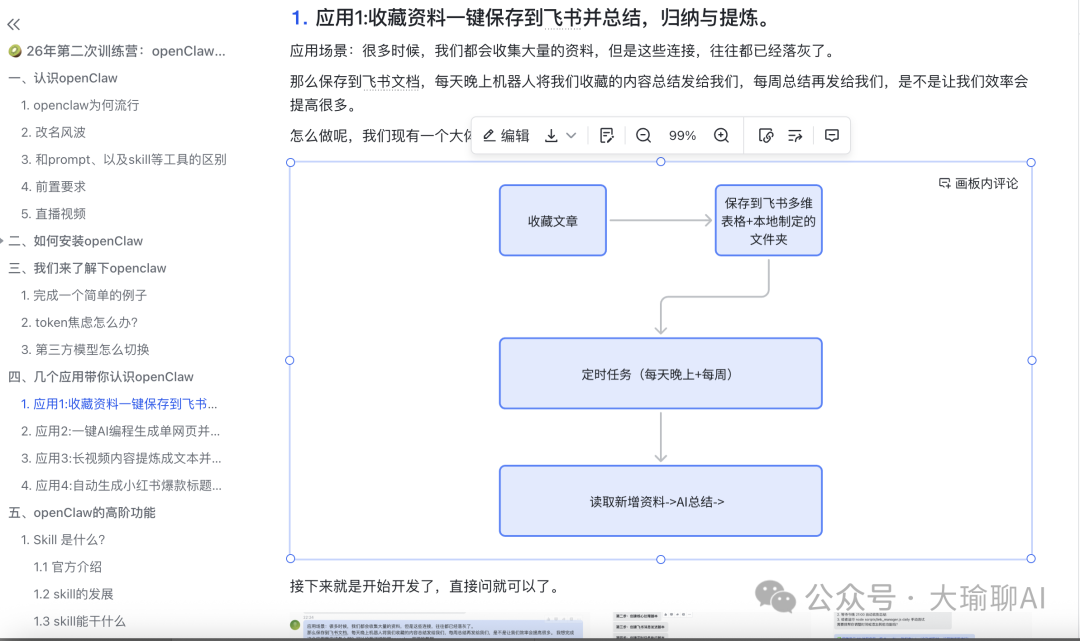This screenshot has width=1080, height=641.
Task: Open 2. token焦虑怎么办? outline entry
Action: (85, 322)
